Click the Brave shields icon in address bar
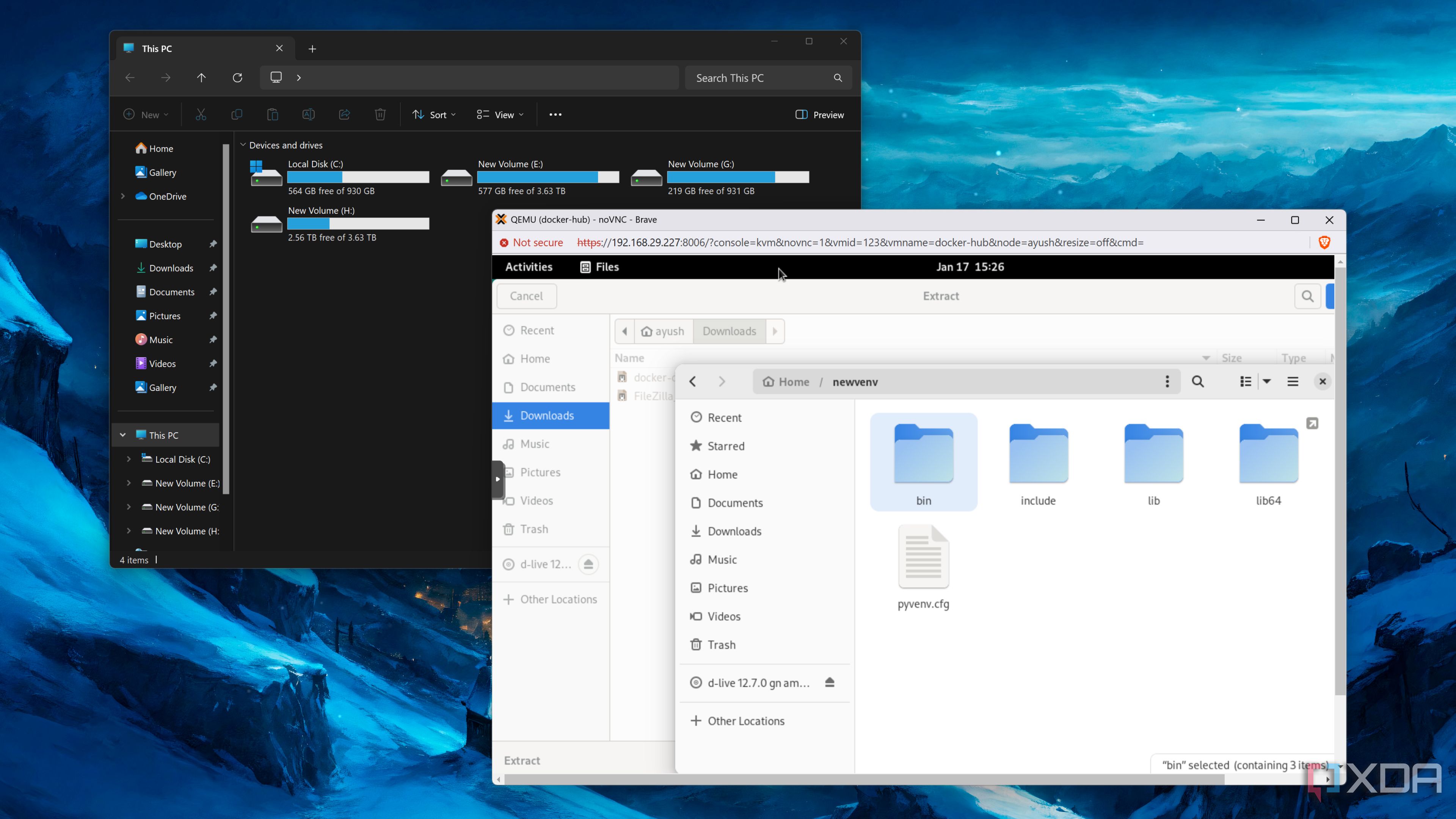This screenshot has height=819, width=1456. [x=1324, y=243]
